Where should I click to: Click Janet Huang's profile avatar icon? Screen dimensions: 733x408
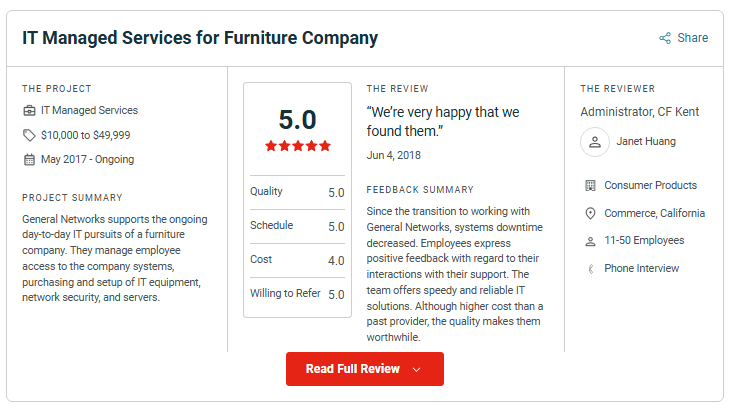tap(595, 142)
